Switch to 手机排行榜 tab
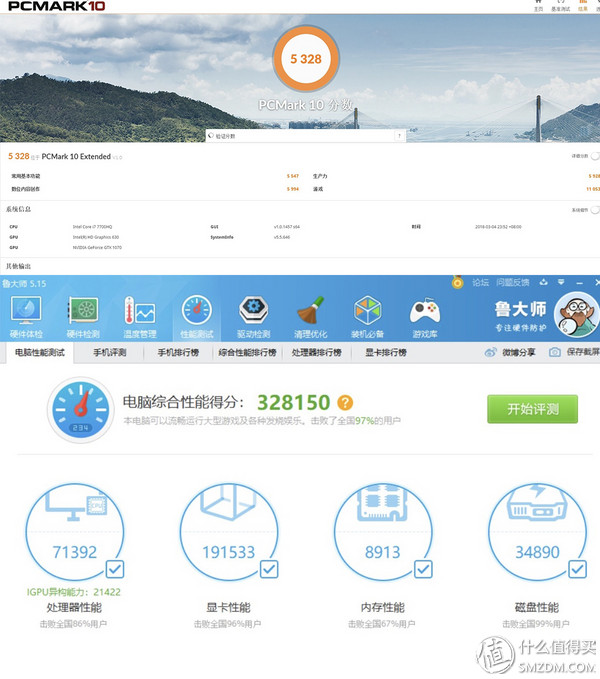The image size is (600, 679). pyautogui.click(x=178, y=352)
